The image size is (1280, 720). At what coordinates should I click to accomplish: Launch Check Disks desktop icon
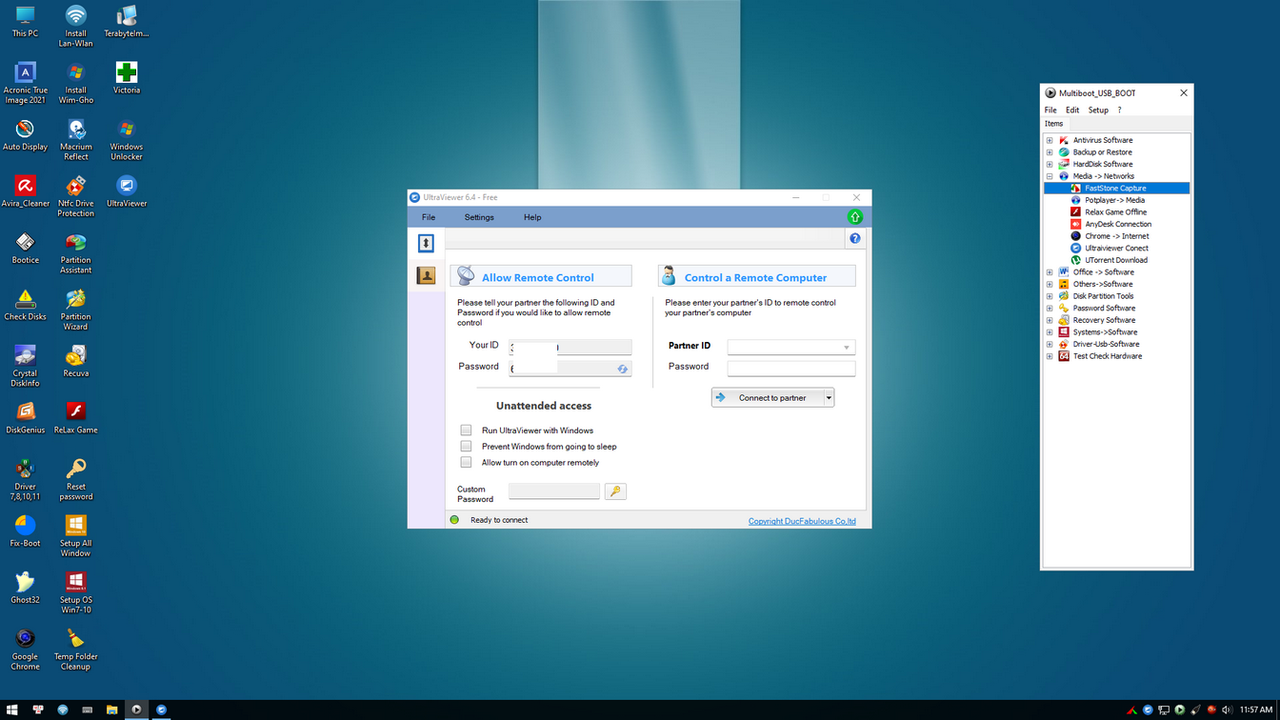click(x=25, y=306)
